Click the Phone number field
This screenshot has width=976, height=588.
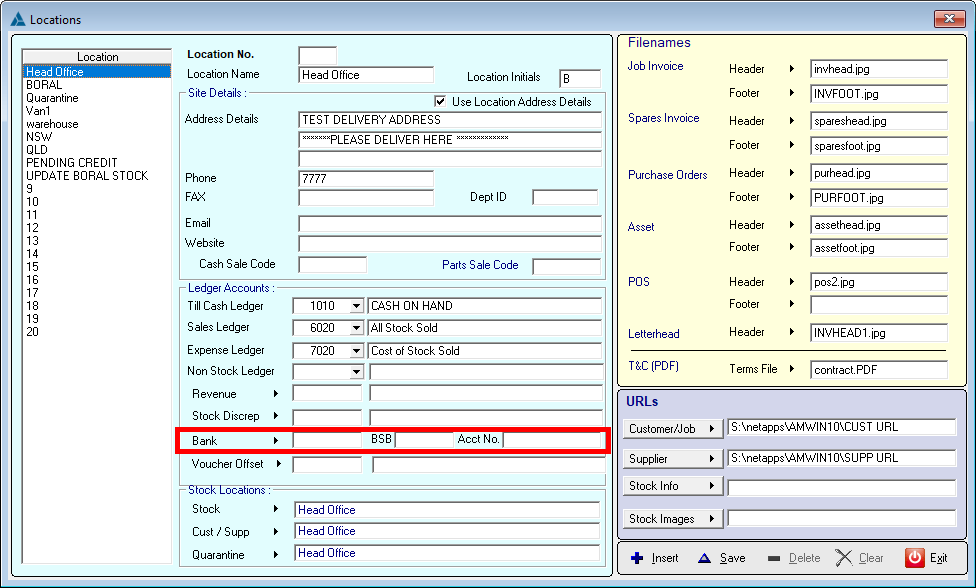point(366,179)
